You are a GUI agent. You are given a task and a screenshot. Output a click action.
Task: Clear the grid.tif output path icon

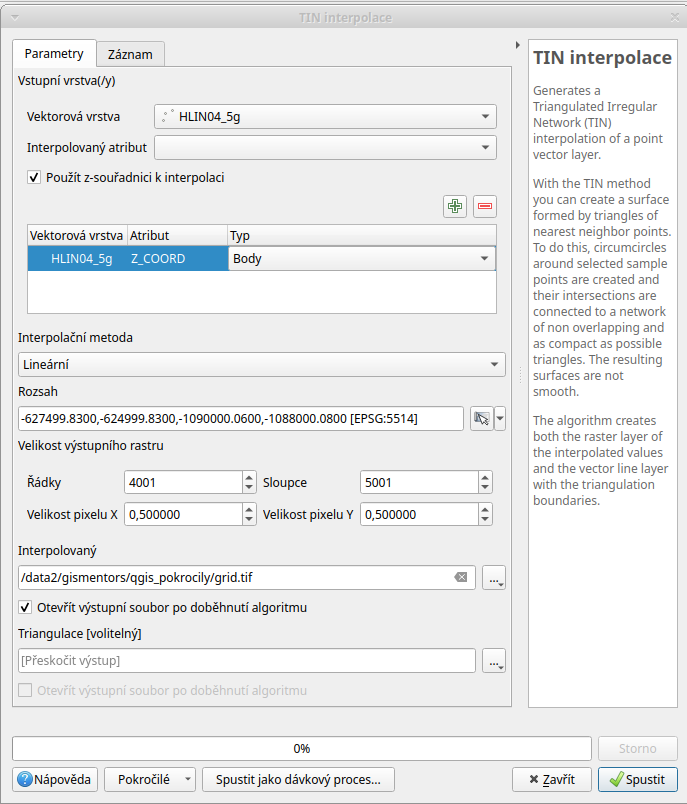(461, 577)
